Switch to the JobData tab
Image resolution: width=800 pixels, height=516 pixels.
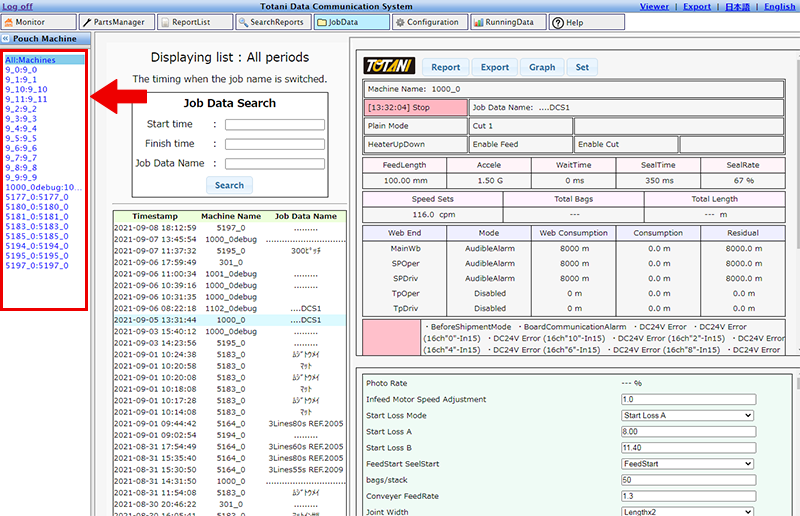point(352,21)
